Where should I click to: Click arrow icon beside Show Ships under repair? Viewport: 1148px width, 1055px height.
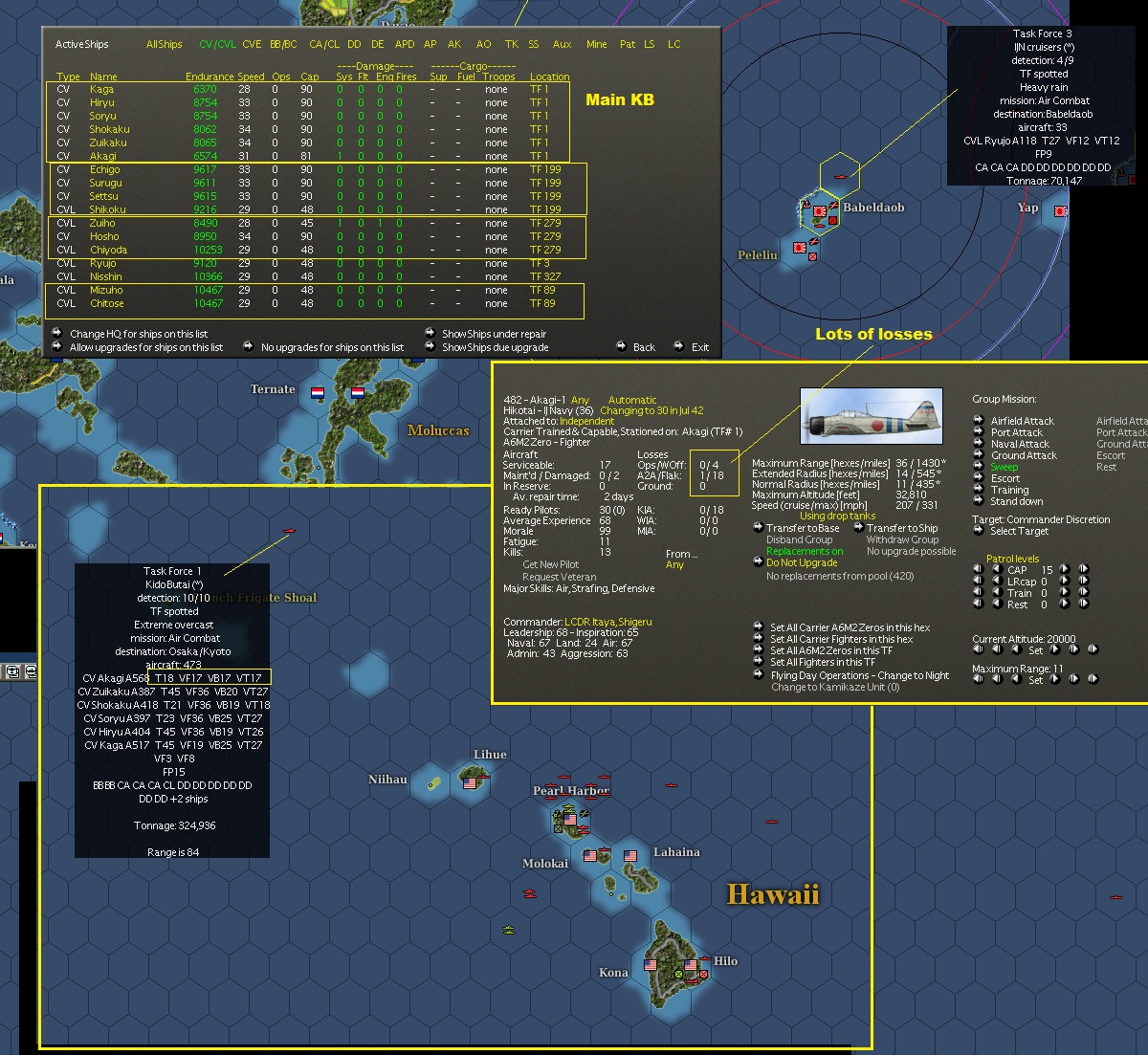430,333
